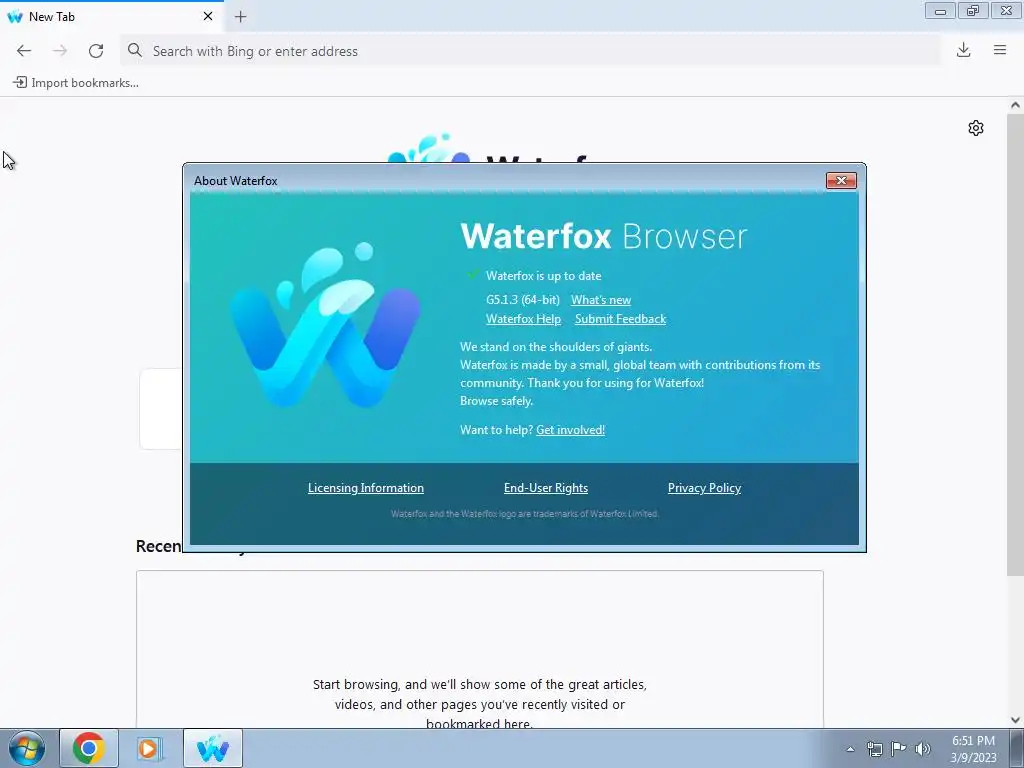Open the Waterfox Help link
The image size is (1024, 768).
523,319
